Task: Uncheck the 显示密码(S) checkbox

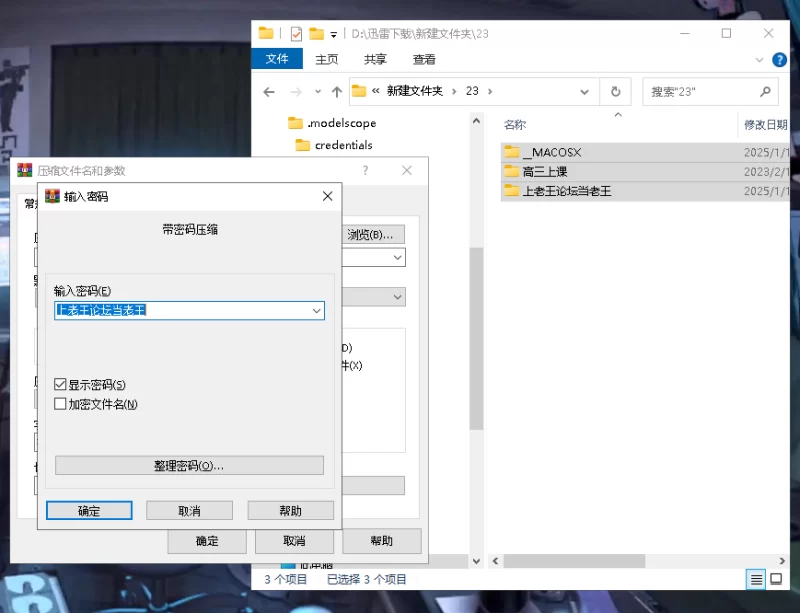Action: (x=60, y=384)
